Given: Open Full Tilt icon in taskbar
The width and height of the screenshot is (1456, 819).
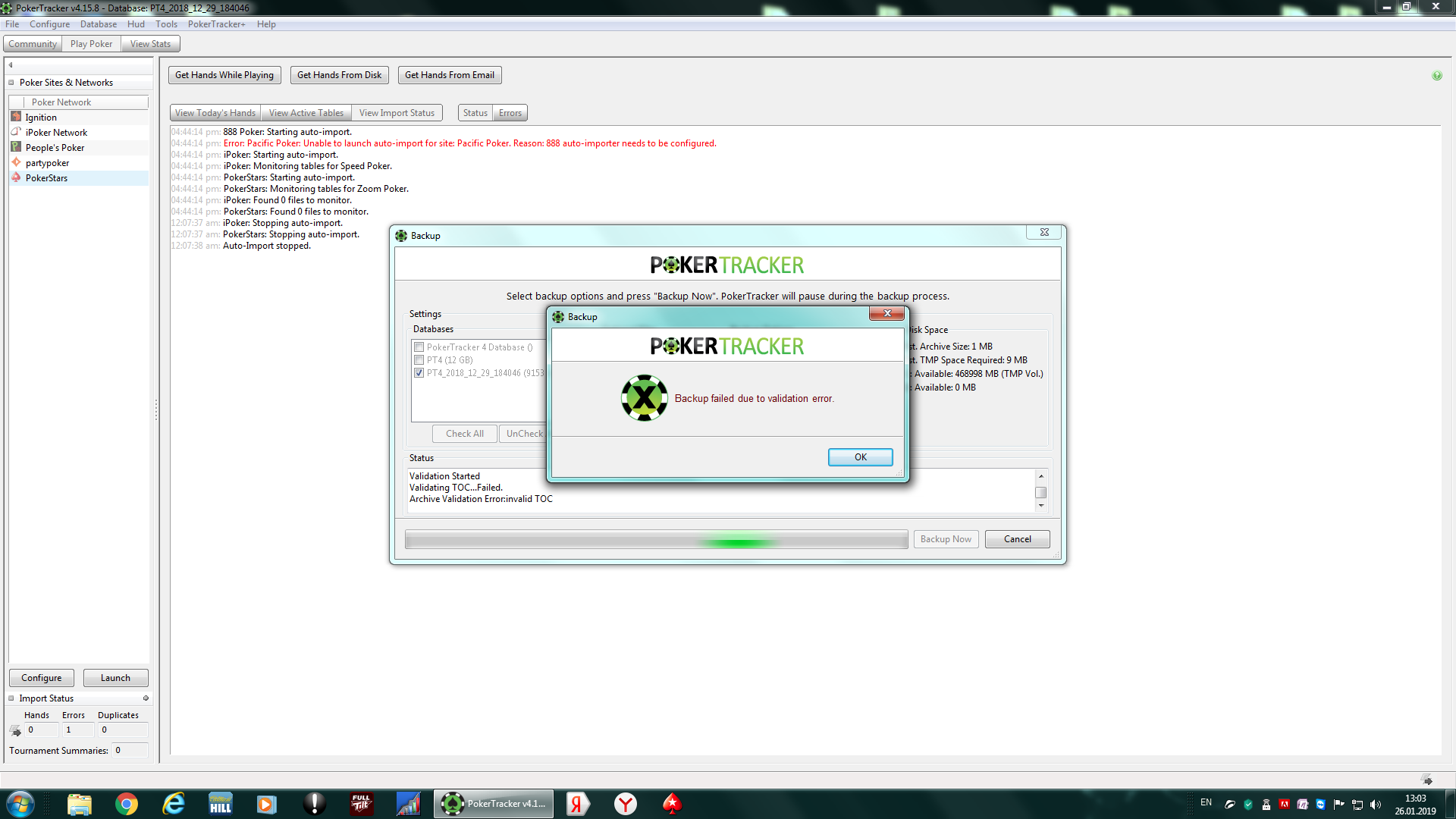Looking at the screenshot, I should (x=361, y=804).
